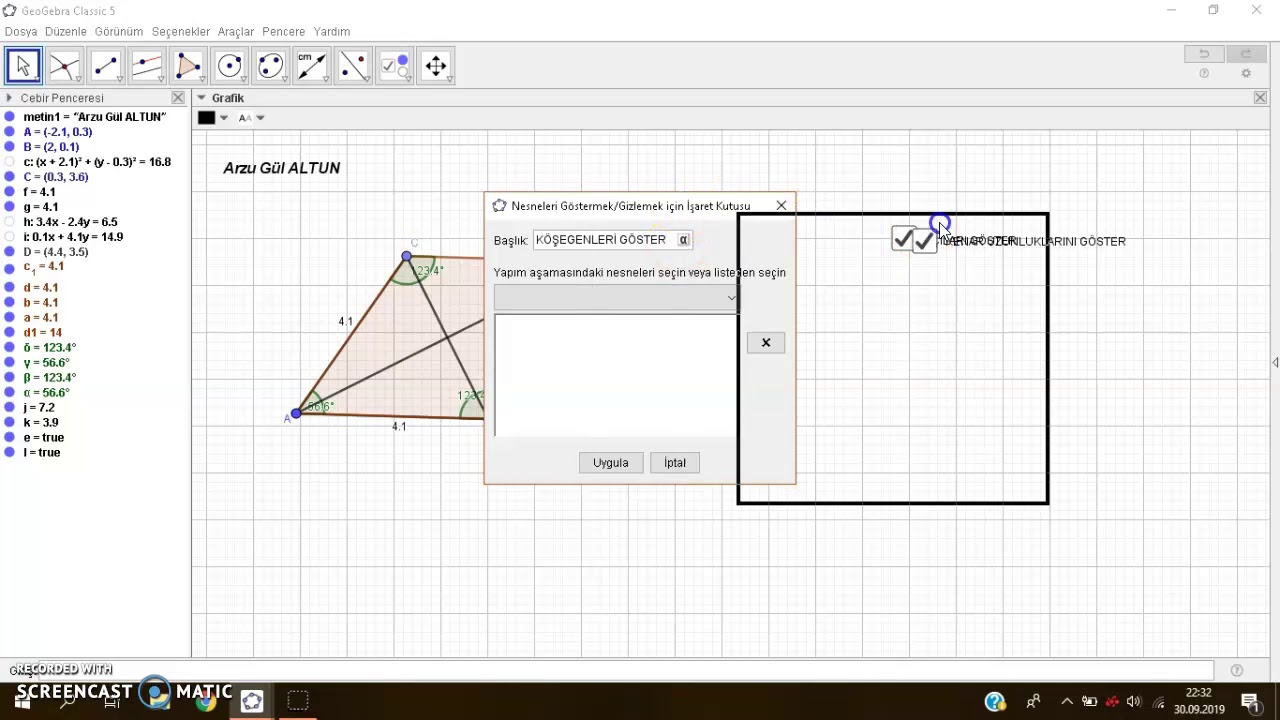
Task: Click the Redo arrow button
Action: 1246,54
